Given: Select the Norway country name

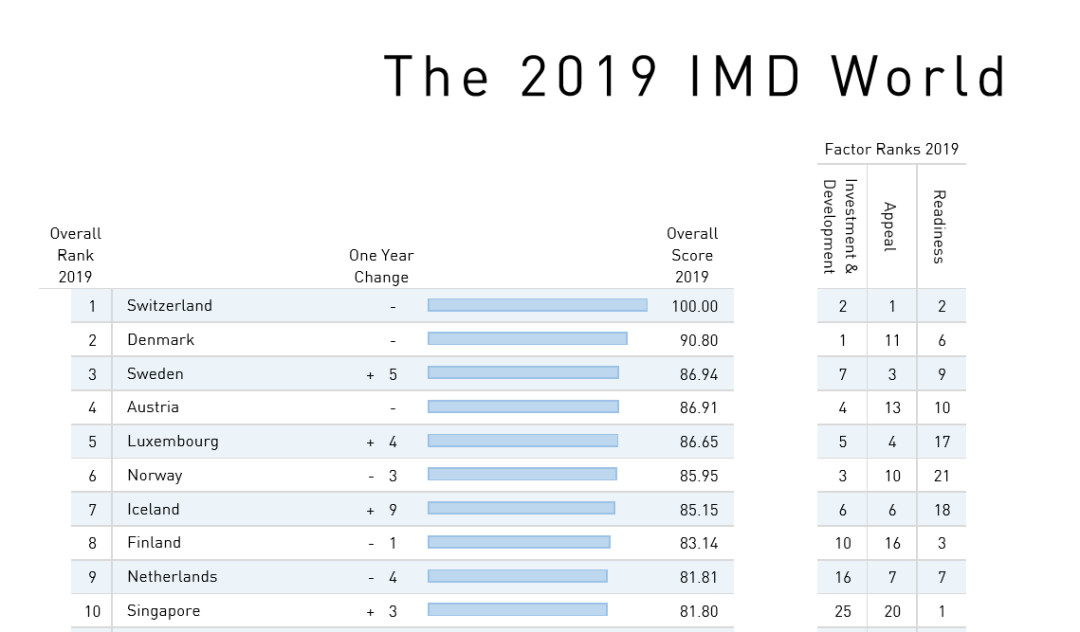Looking at the screenshot, I should [154, 475].
